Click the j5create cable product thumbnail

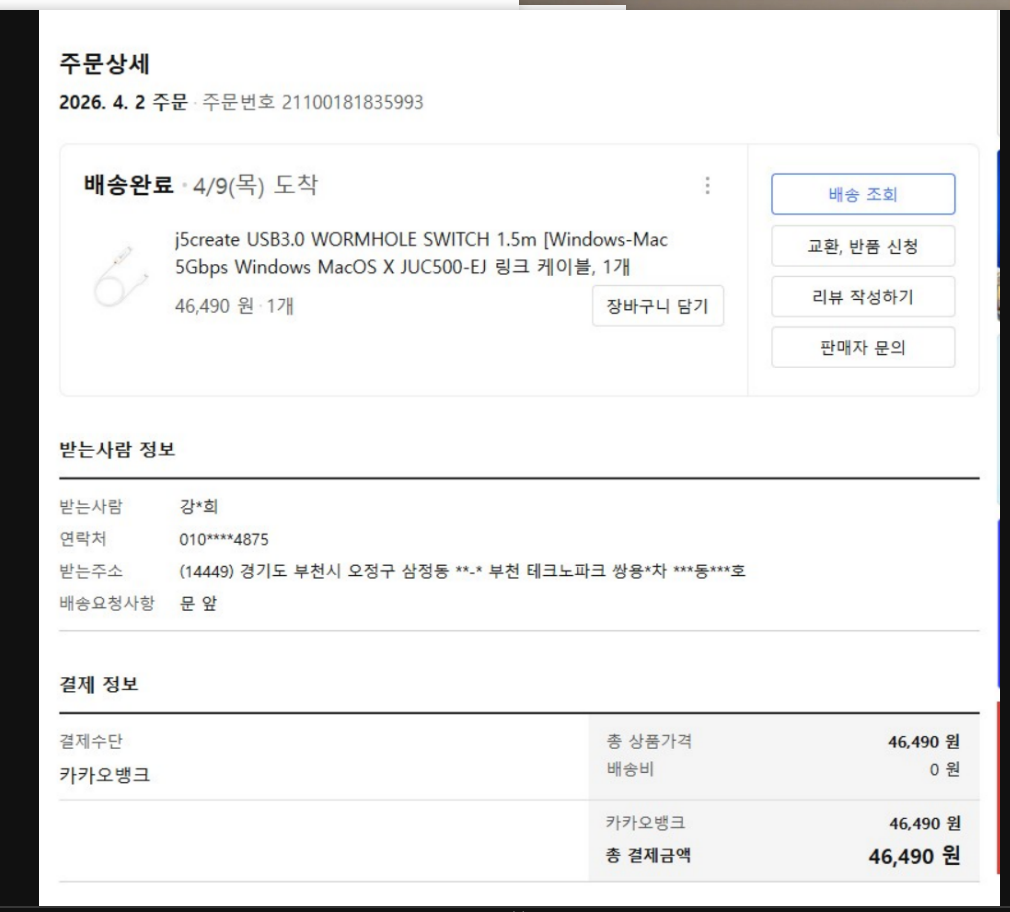[x=121, y=274]
